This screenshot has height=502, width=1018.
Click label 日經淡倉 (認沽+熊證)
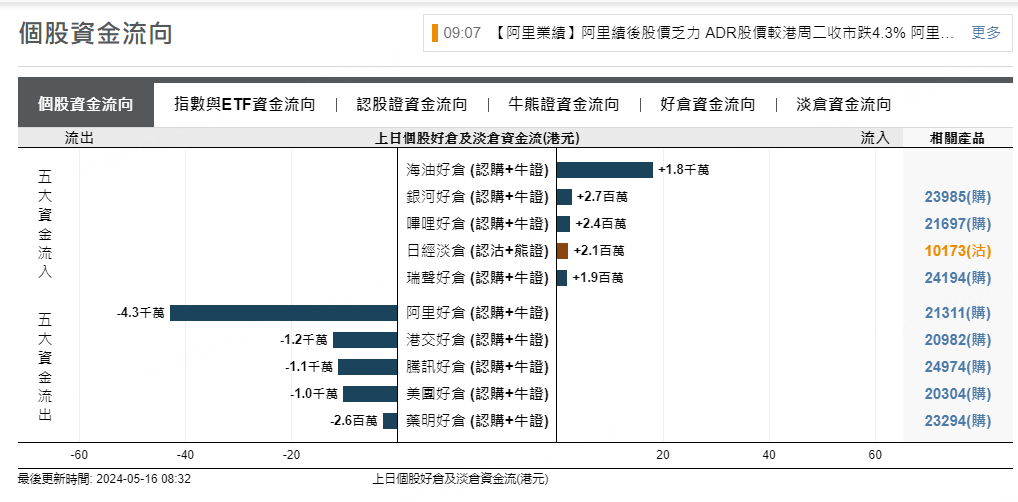[477, 251]
